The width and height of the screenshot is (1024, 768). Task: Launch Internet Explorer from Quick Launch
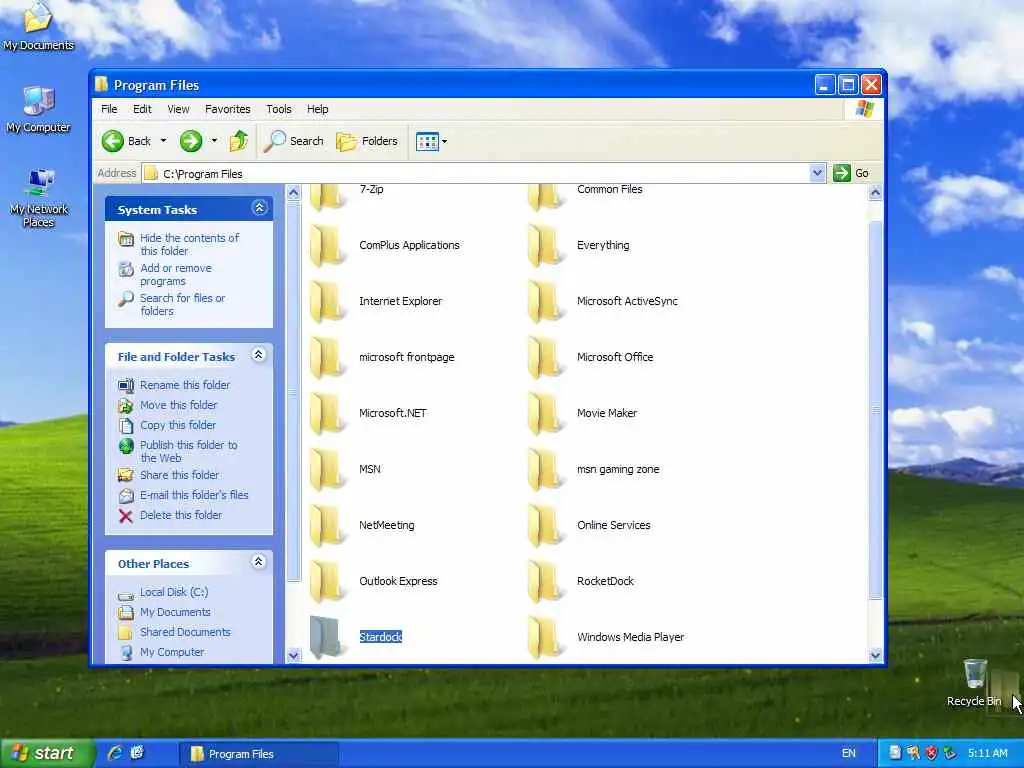(x=116, y=753)
